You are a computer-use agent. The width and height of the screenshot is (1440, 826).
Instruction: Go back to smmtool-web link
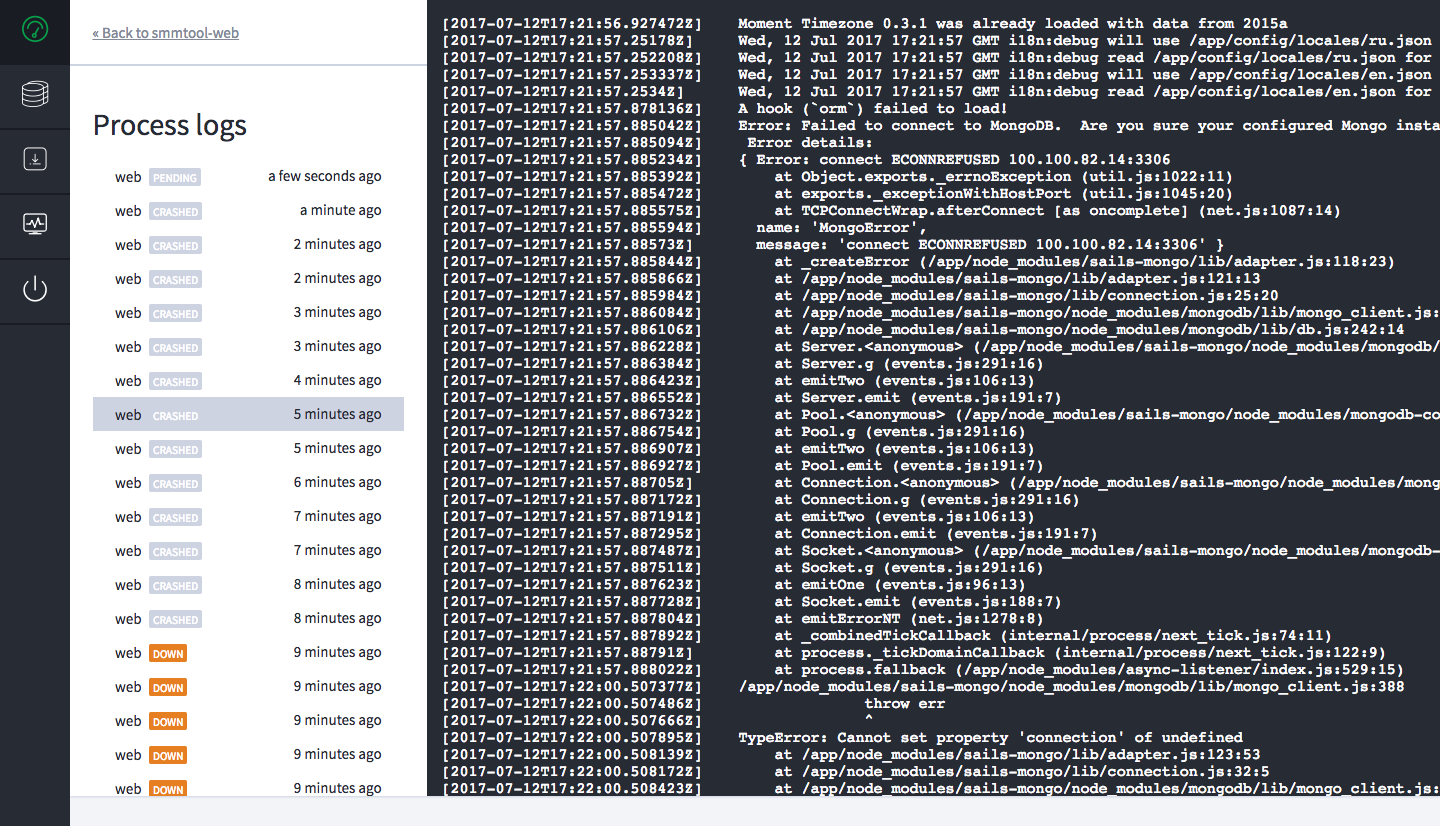click(x=165, y=33)
